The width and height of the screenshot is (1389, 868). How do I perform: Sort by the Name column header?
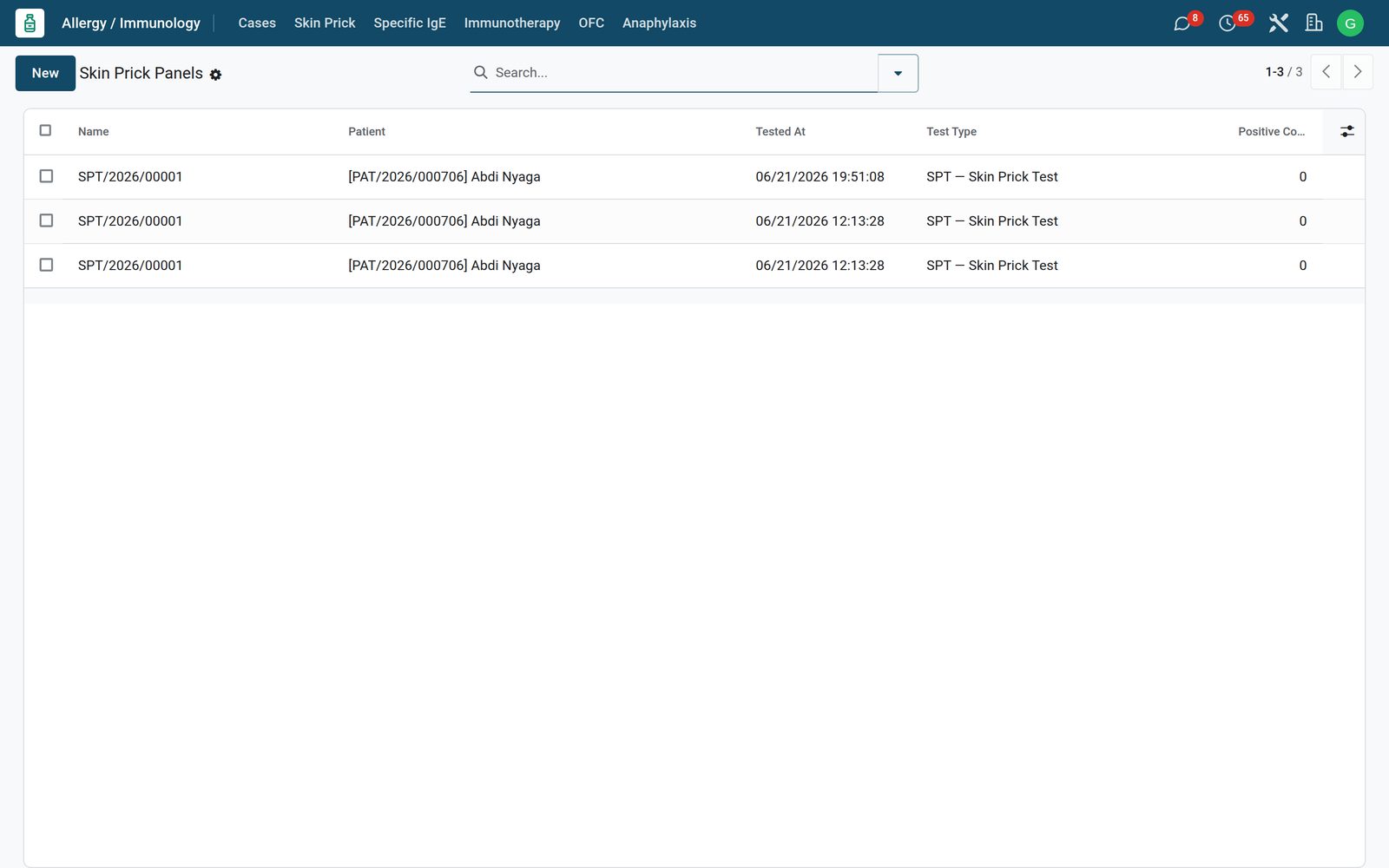tap(93, 132)
